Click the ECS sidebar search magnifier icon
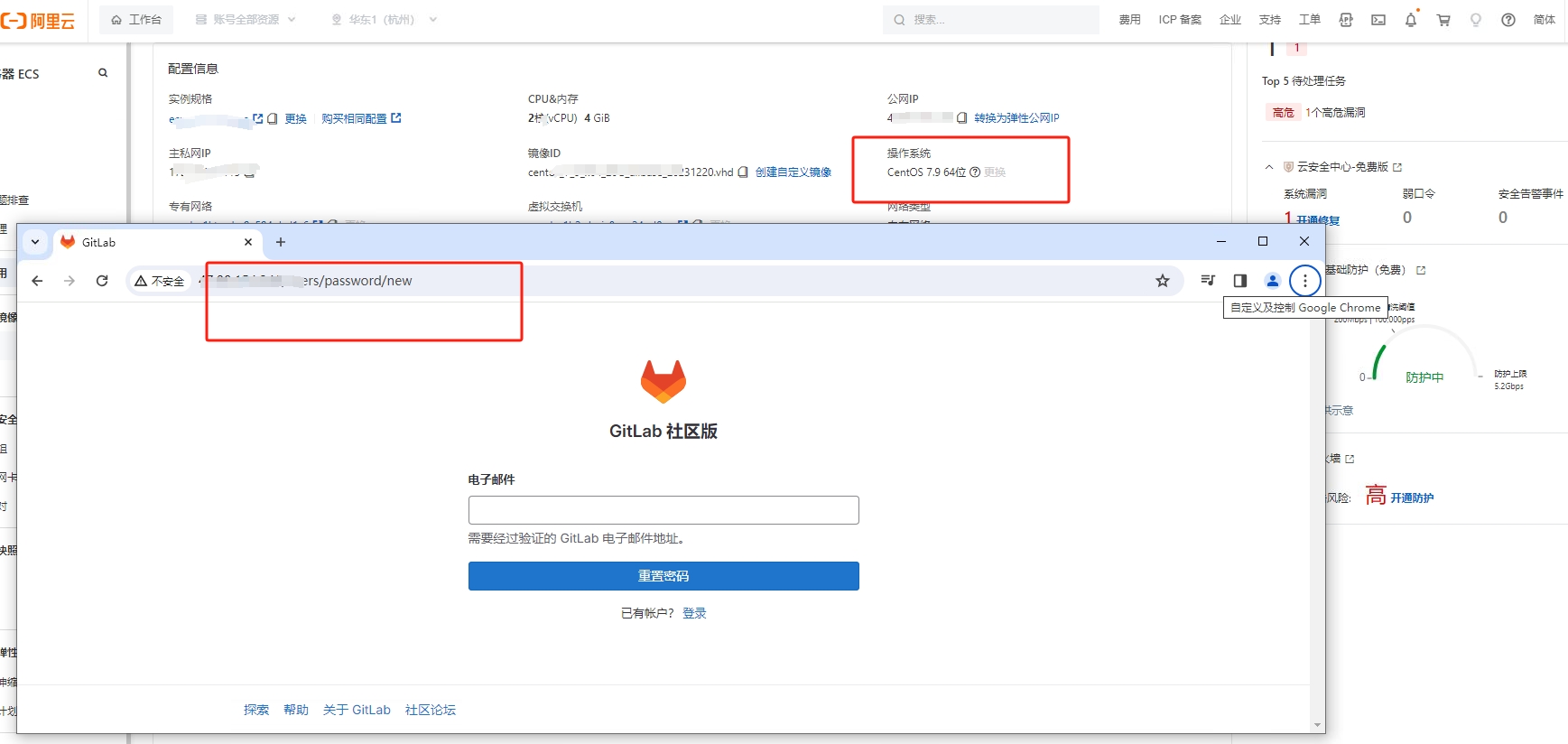Image resolution: width=1568 pixels, height=744 pixels. click(x=103, y=73)
